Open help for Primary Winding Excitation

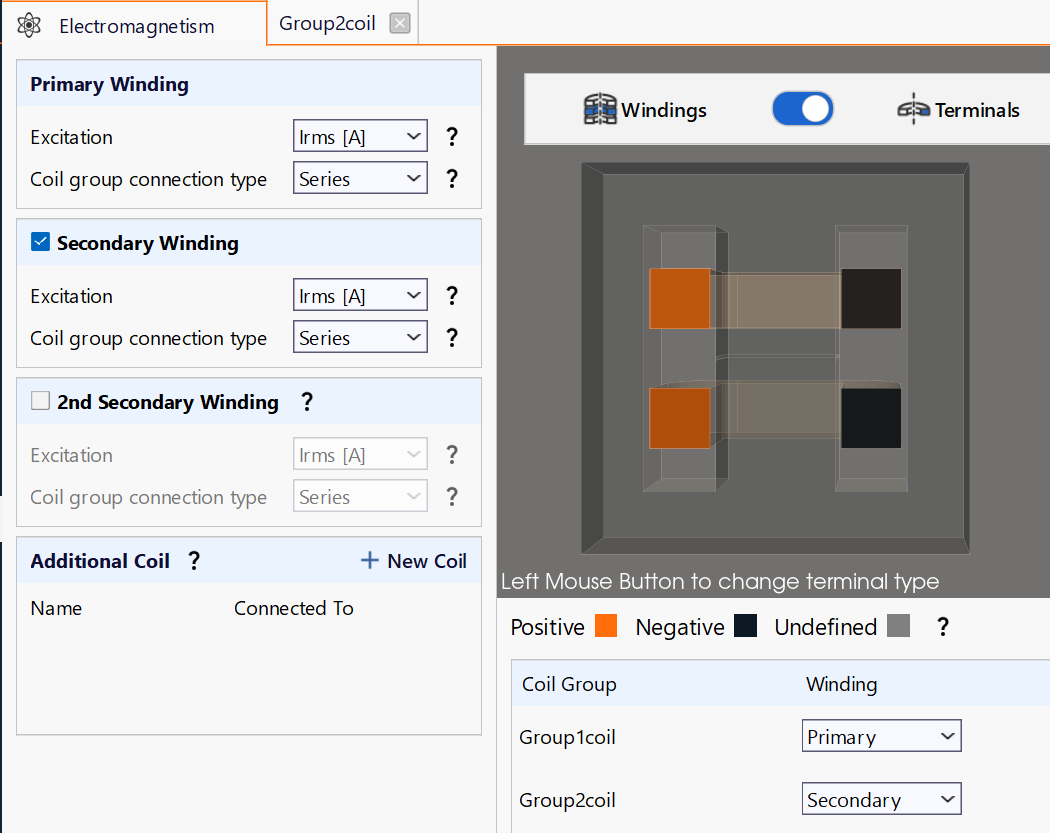pyautogui.click(x=452, y=137)
